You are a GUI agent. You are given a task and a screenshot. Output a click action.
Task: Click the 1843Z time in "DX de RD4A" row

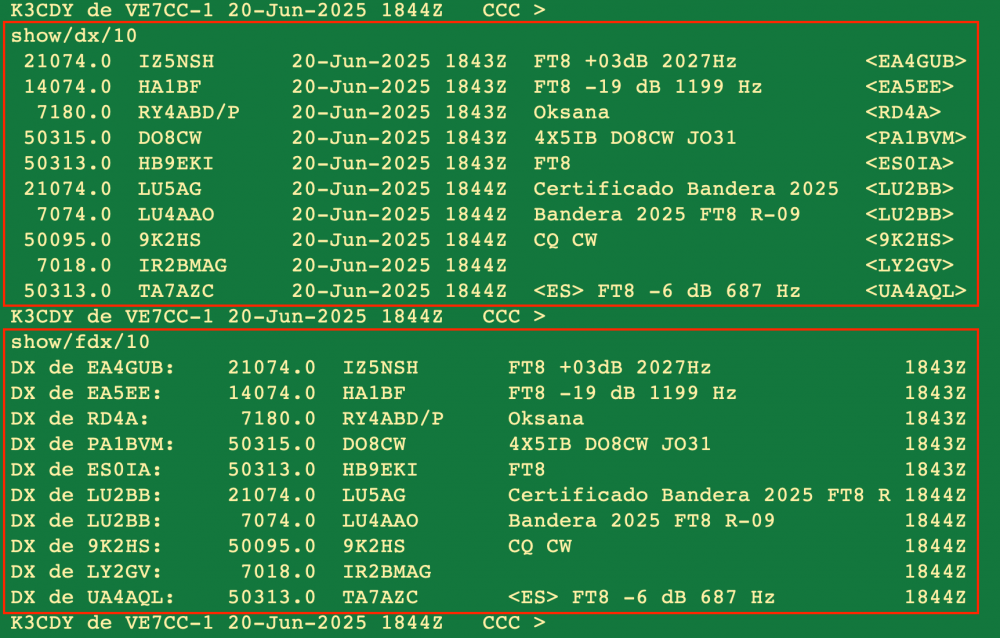pyautogui.click(x=935, y=419)
